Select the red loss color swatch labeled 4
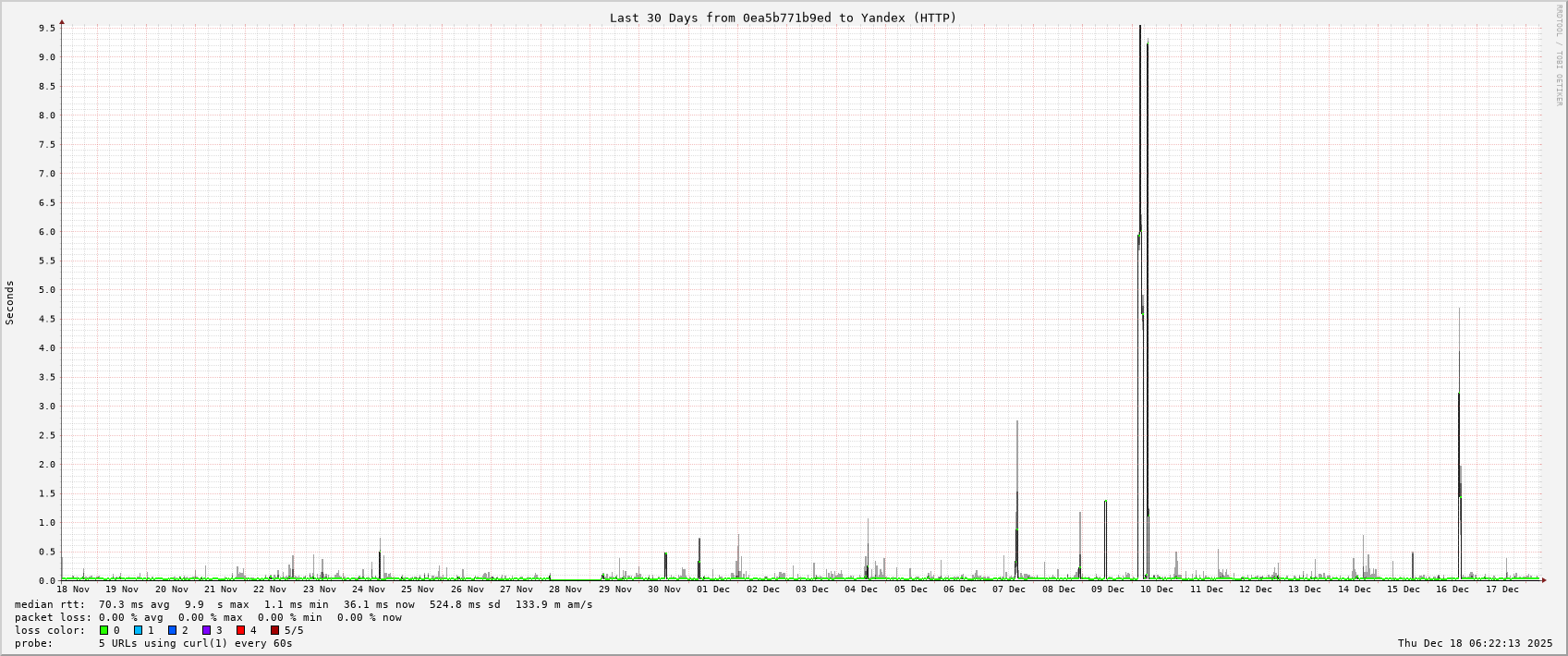The width and height of the screenshot is (1568, 656). [241, 630]
